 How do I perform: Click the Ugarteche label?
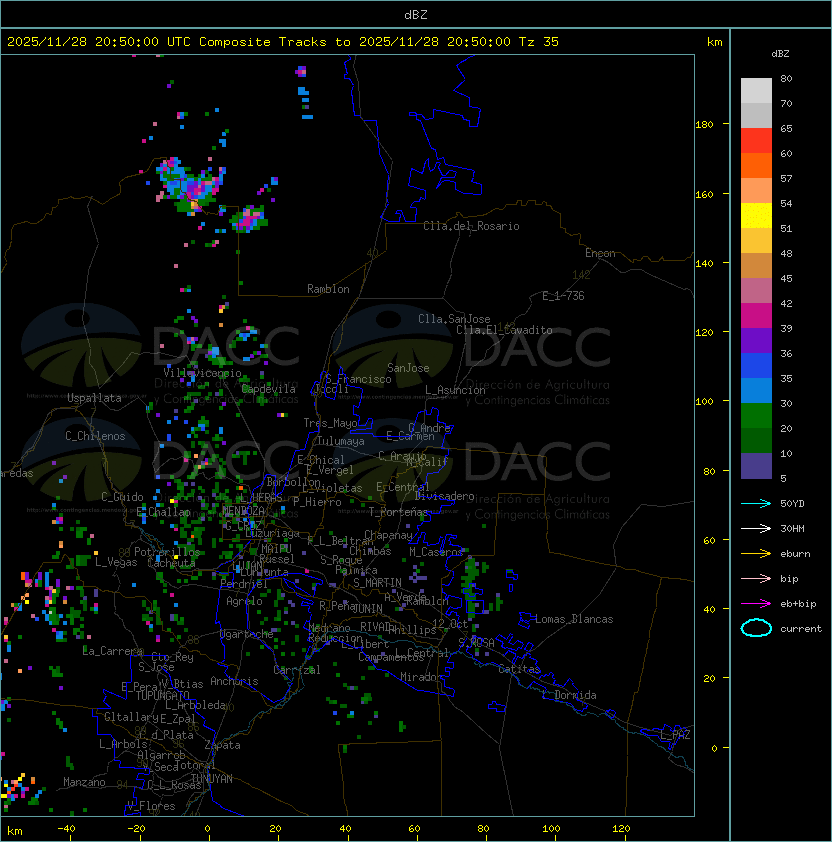pyautogui.click(x=247, y=634)
